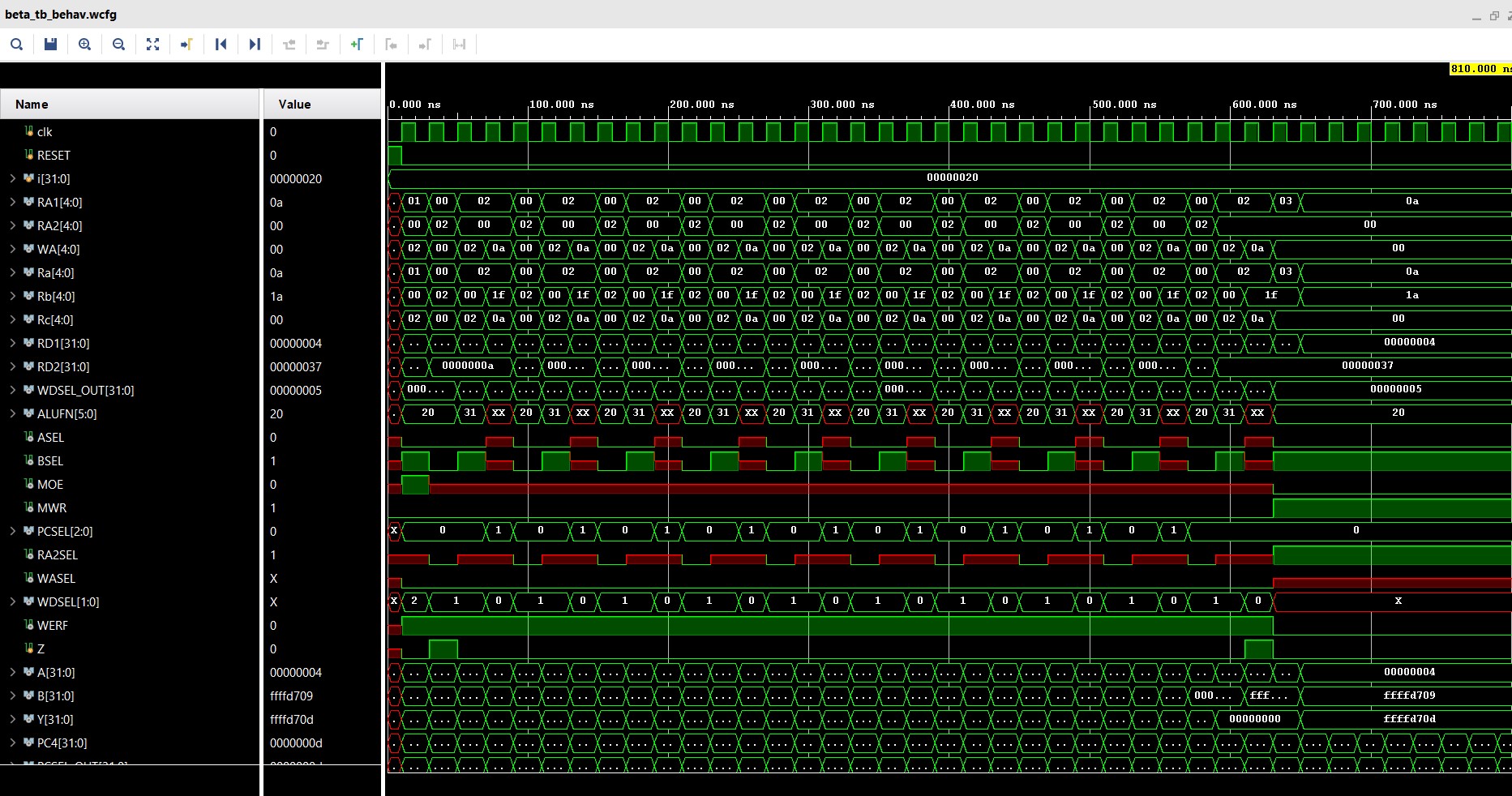
Task: Expand the WDSEL_OUT[31:0] bus
Action: [x=12, y=390]
